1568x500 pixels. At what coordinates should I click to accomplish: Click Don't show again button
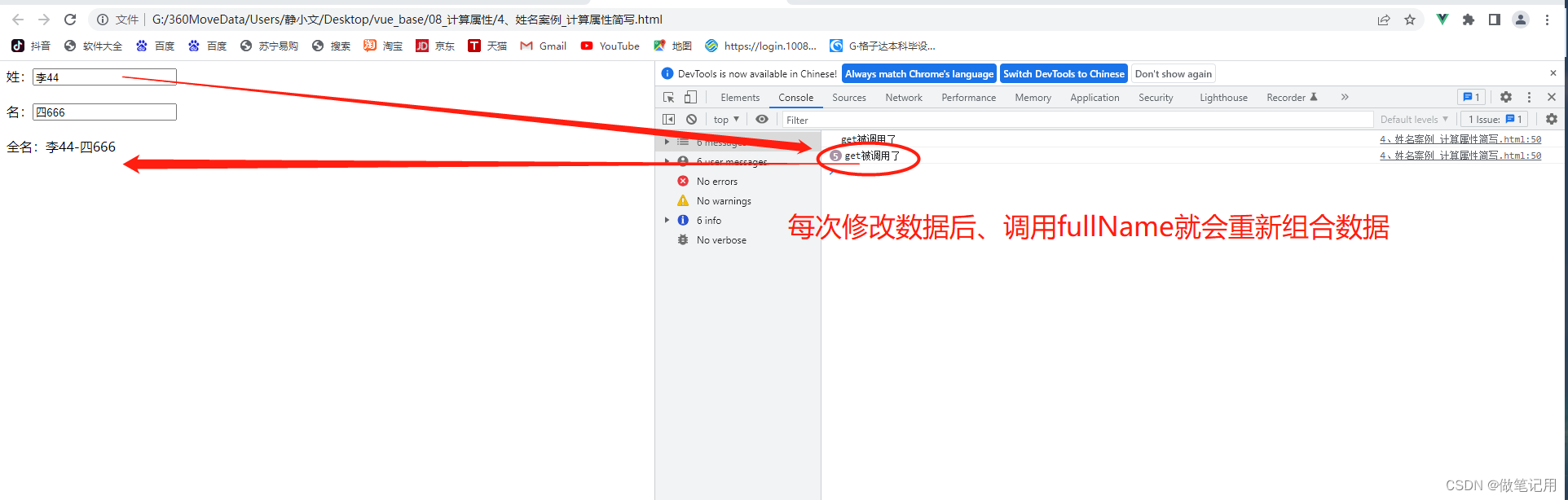(1174, 73)
